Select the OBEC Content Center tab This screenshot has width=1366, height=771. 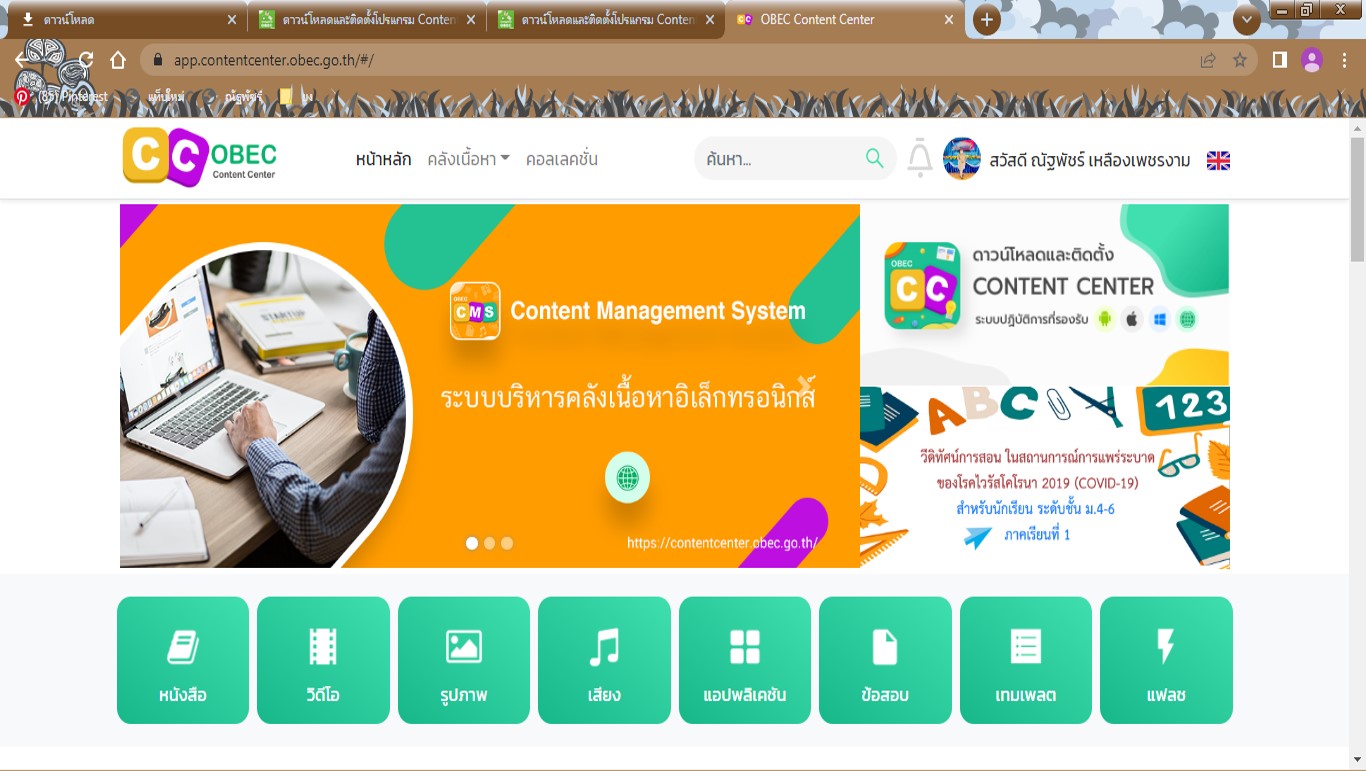(845, 20)
